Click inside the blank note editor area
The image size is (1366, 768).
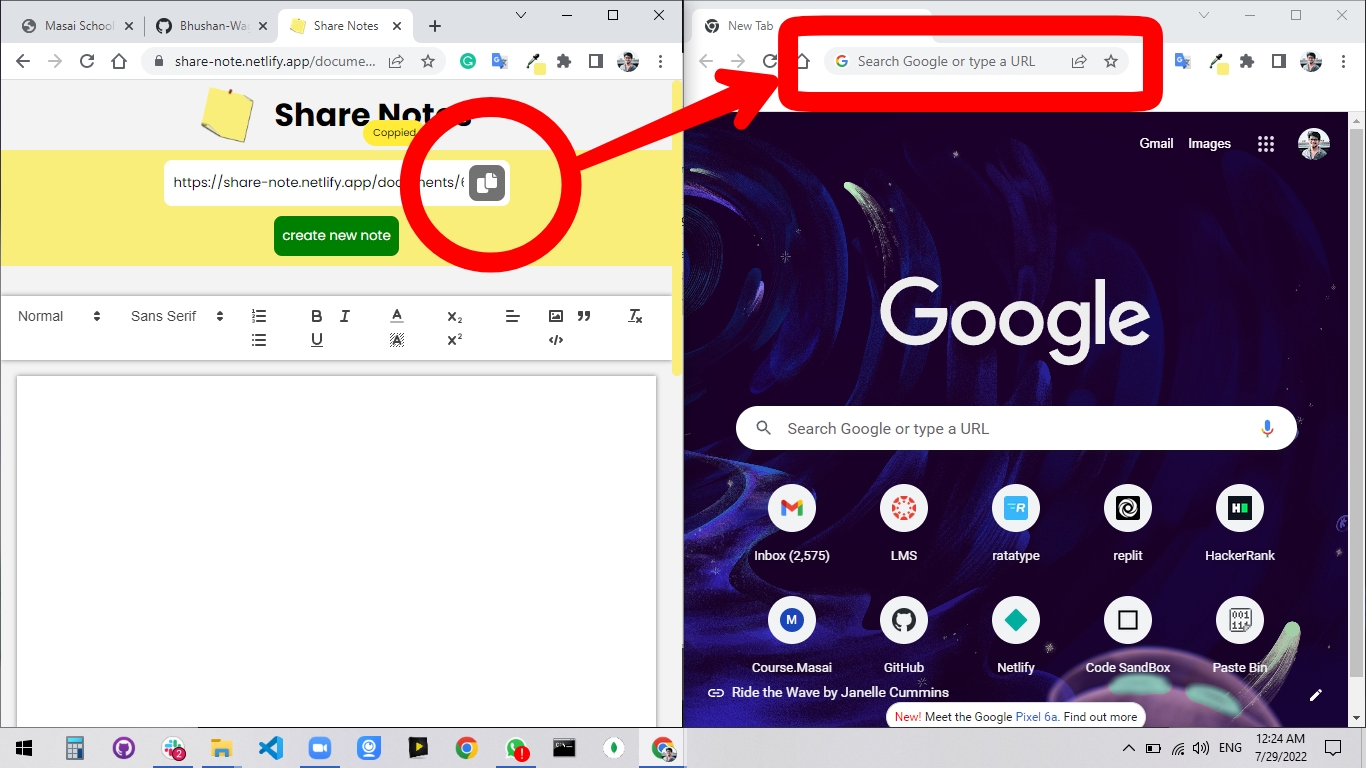[336, 550]
